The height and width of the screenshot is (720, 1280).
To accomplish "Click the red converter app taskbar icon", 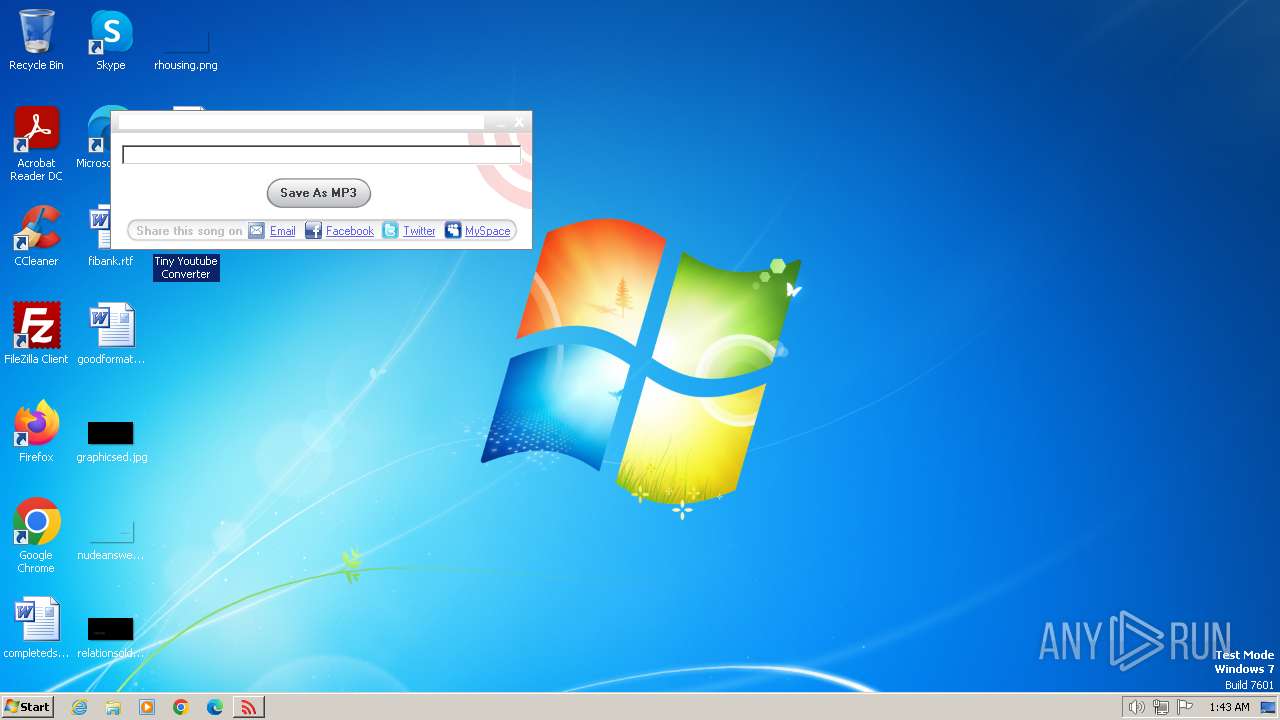I will pos(248,707).
